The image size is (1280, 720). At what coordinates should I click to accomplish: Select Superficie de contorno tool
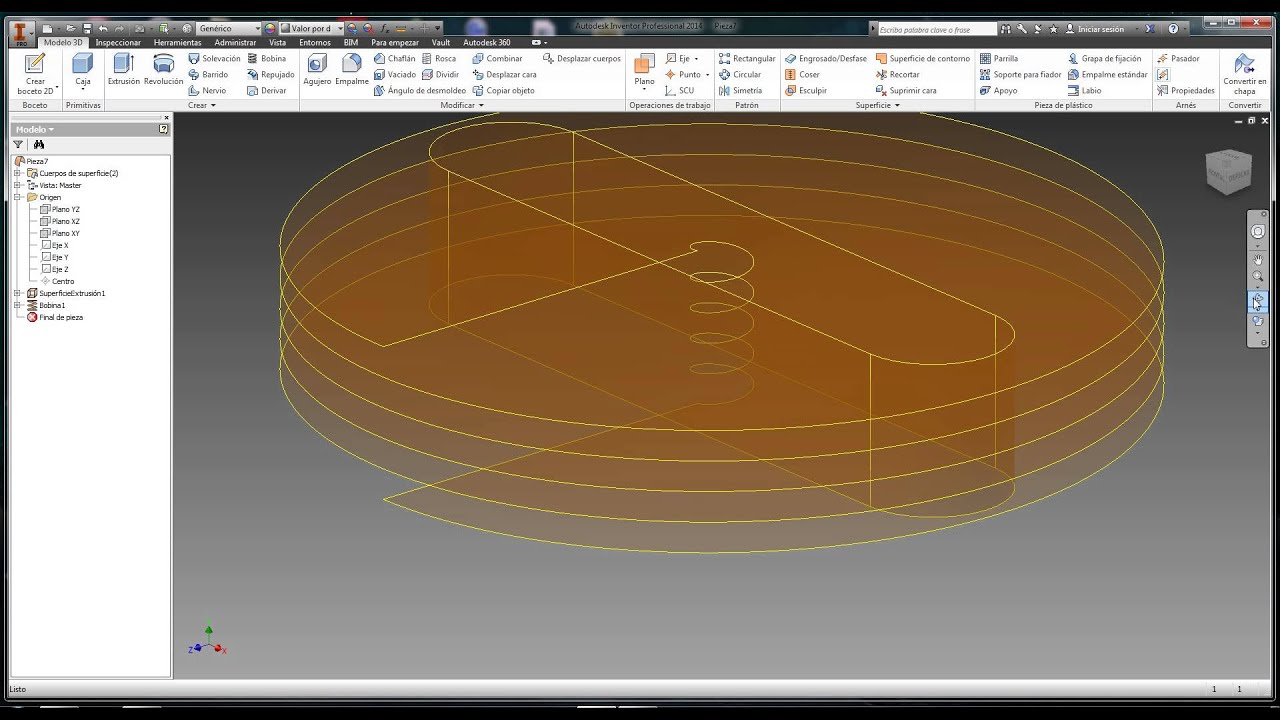[922, 58]
